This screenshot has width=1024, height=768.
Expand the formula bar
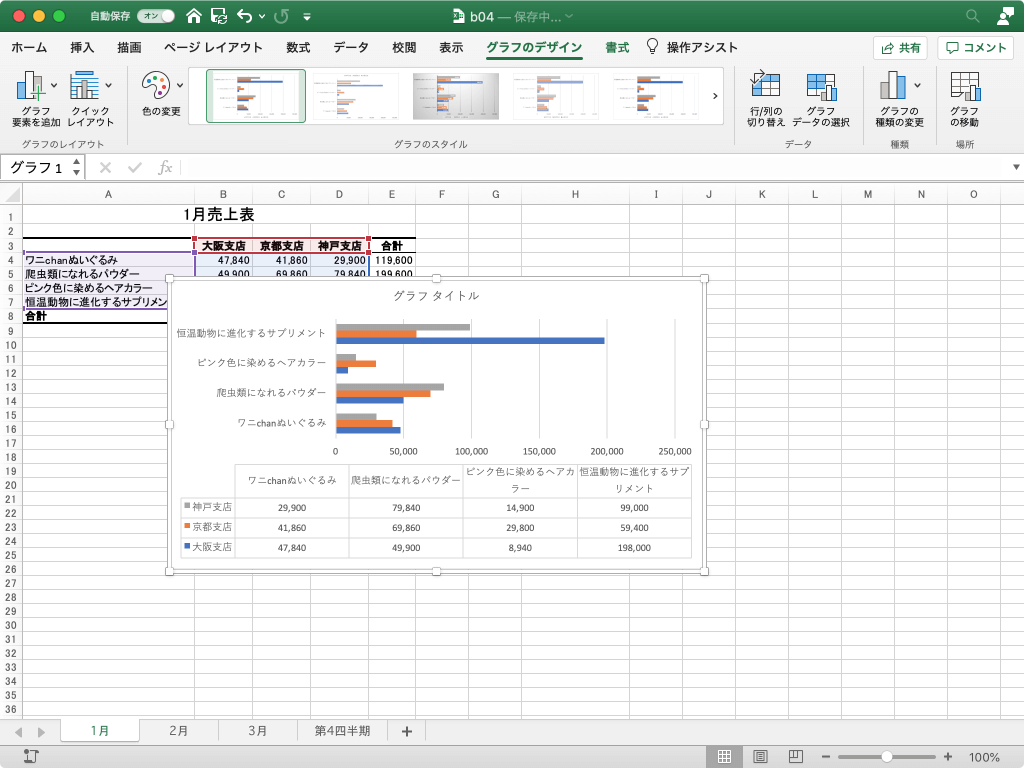pyautogui.click(x=1016, y=167)
